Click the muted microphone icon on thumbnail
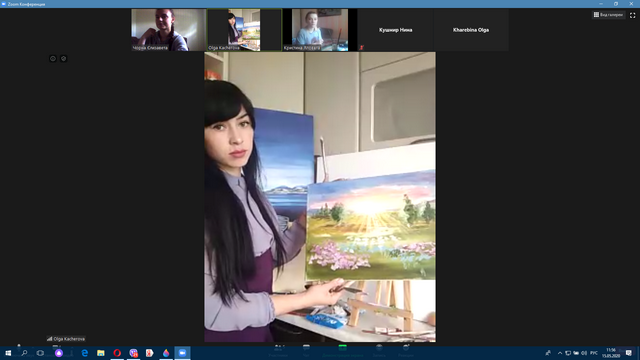Screen dimensions: 640x360 click(x=361, y=48)
